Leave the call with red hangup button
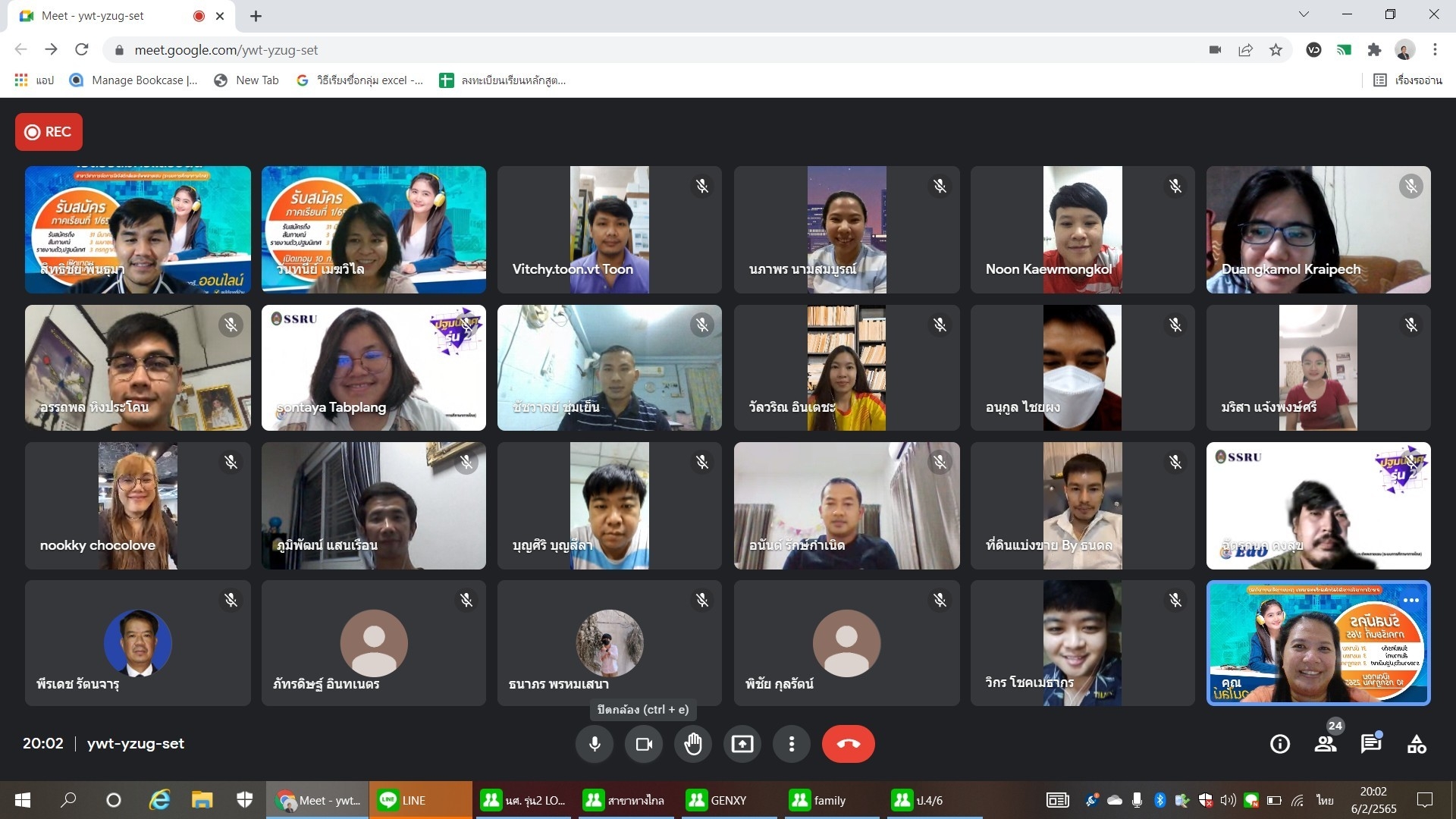The height and width of the screenshot is (819, 1456). (x=848, y=744)
